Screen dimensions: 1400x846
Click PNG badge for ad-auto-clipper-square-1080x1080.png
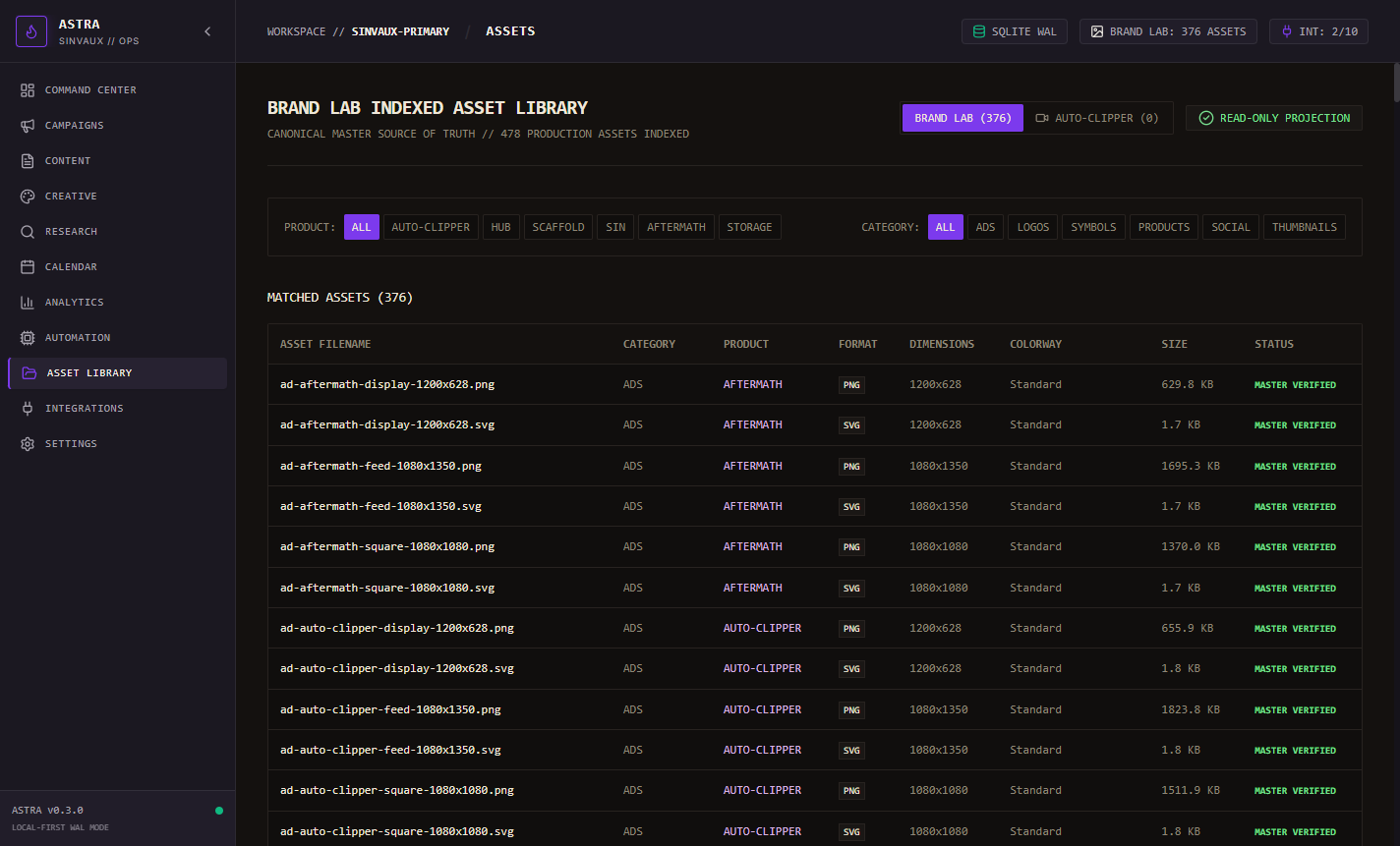click(851, 790)
